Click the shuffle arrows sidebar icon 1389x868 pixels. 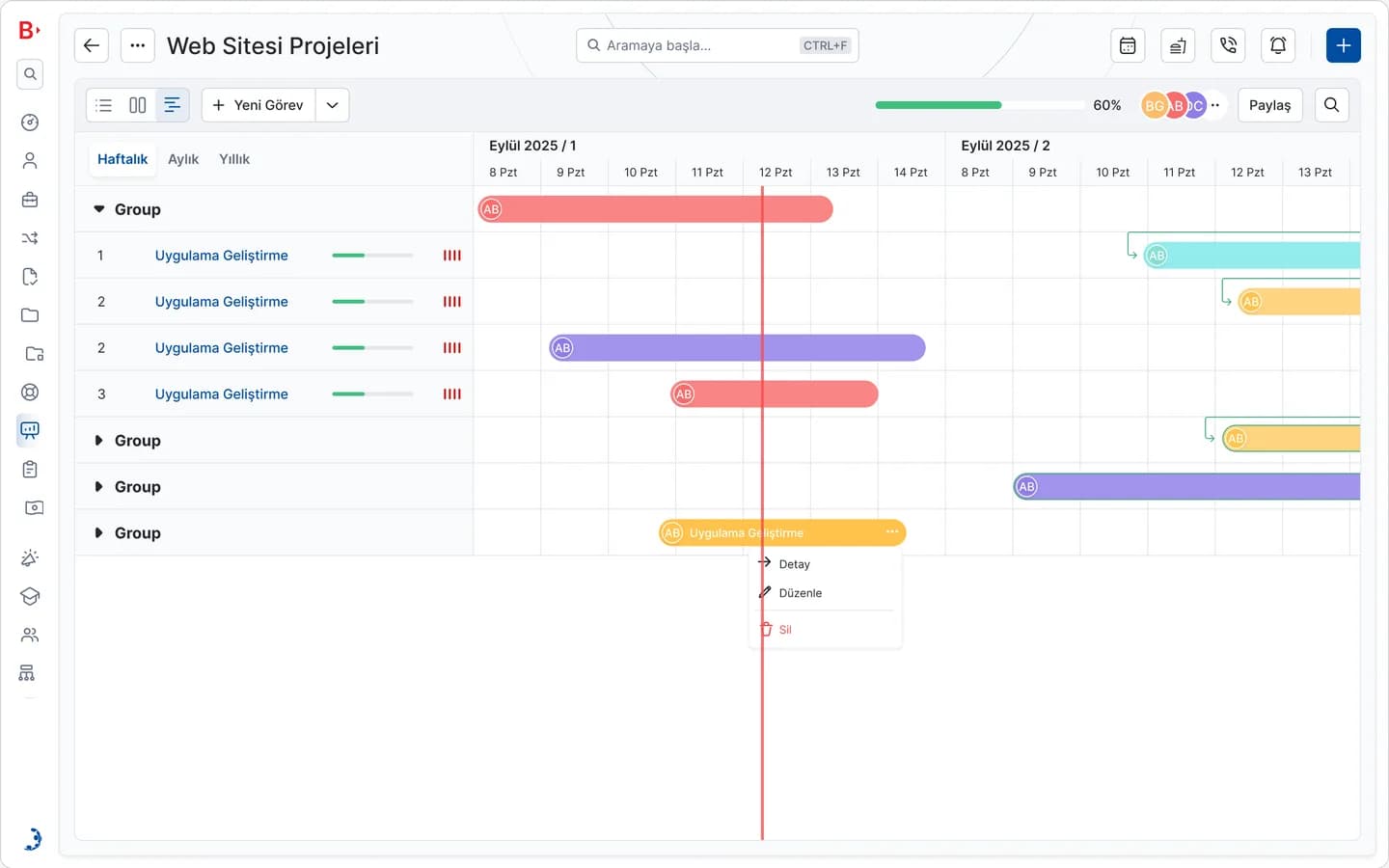pyautogui.click(x=30, y=238)
